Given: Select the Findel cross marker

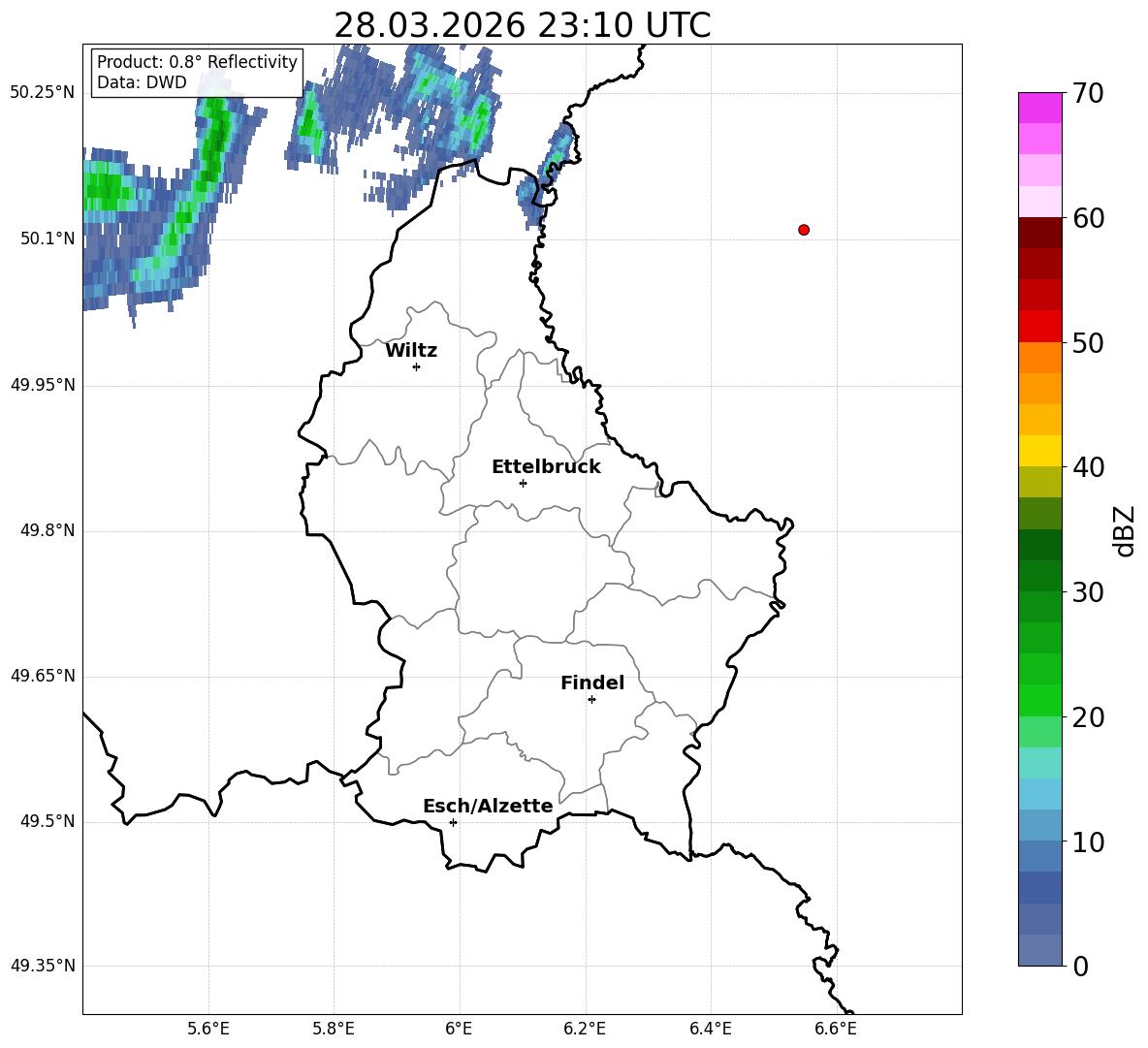Looking at the screenshot, I should coord(591,700).
